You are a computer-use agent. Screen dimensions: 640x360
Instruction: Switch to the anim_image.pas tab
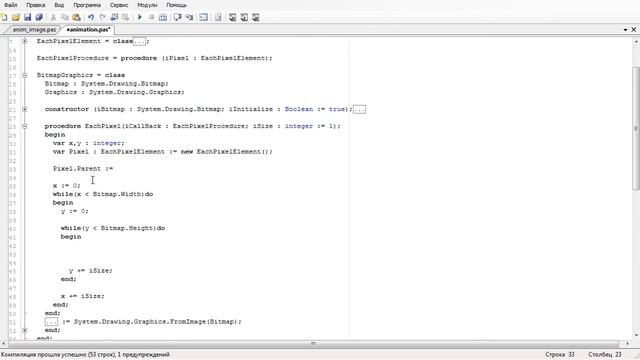[x=34, y=29]
